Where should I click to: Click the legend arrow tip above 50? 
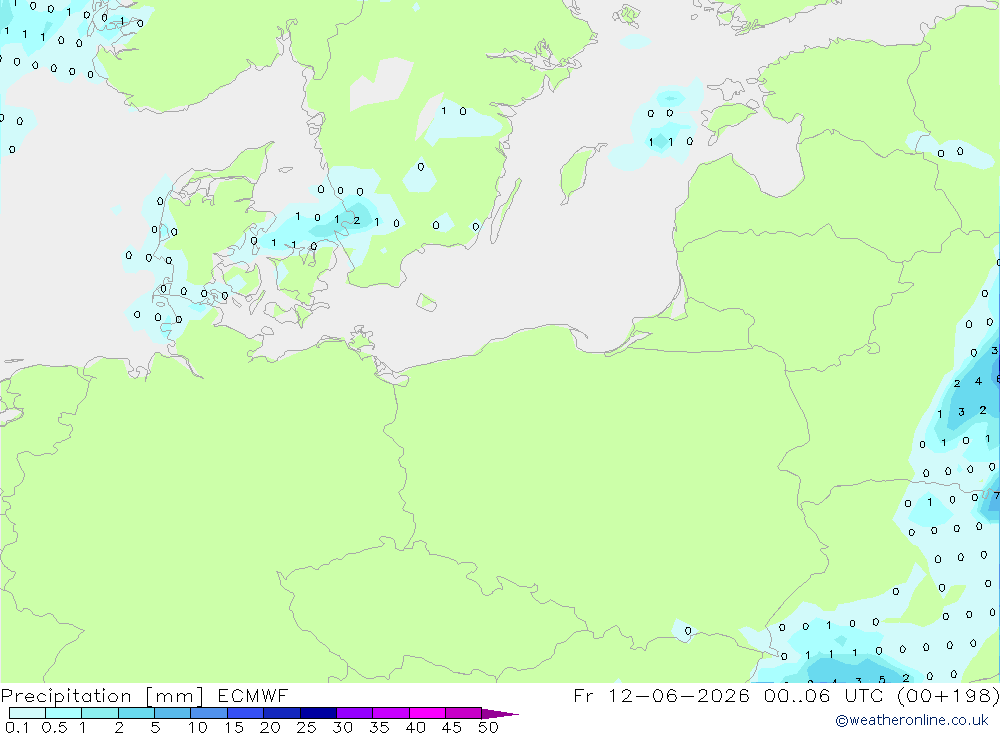(500, 714)
